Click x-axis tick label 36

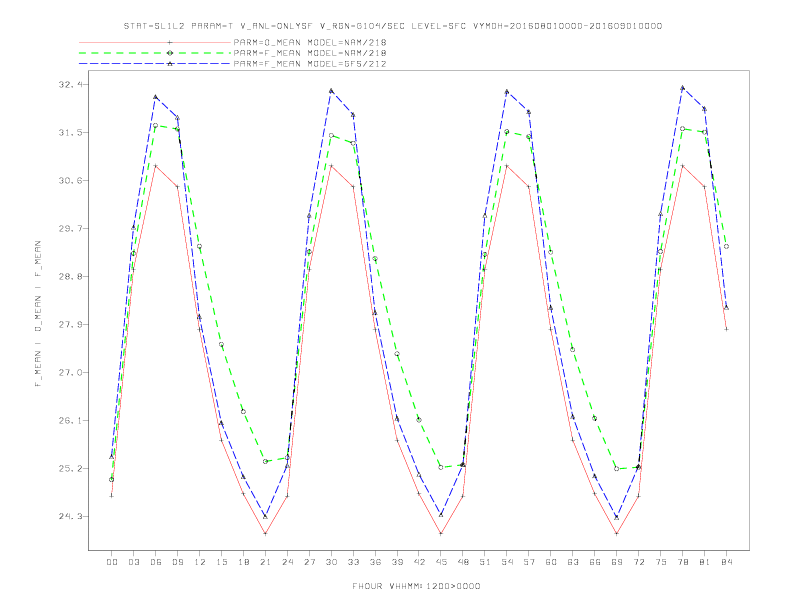(x=375, y=562)
